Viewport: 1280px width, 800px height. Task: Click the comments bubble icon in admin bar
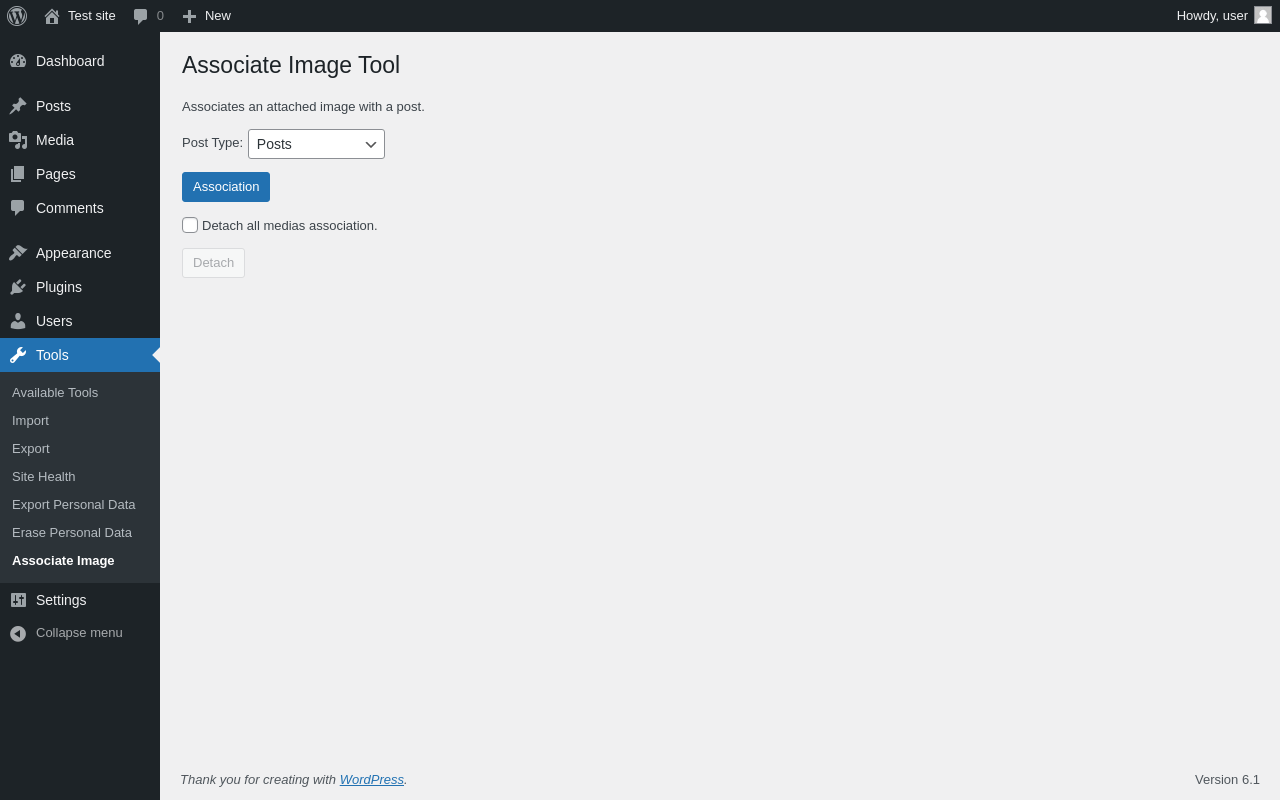point(141,16)
